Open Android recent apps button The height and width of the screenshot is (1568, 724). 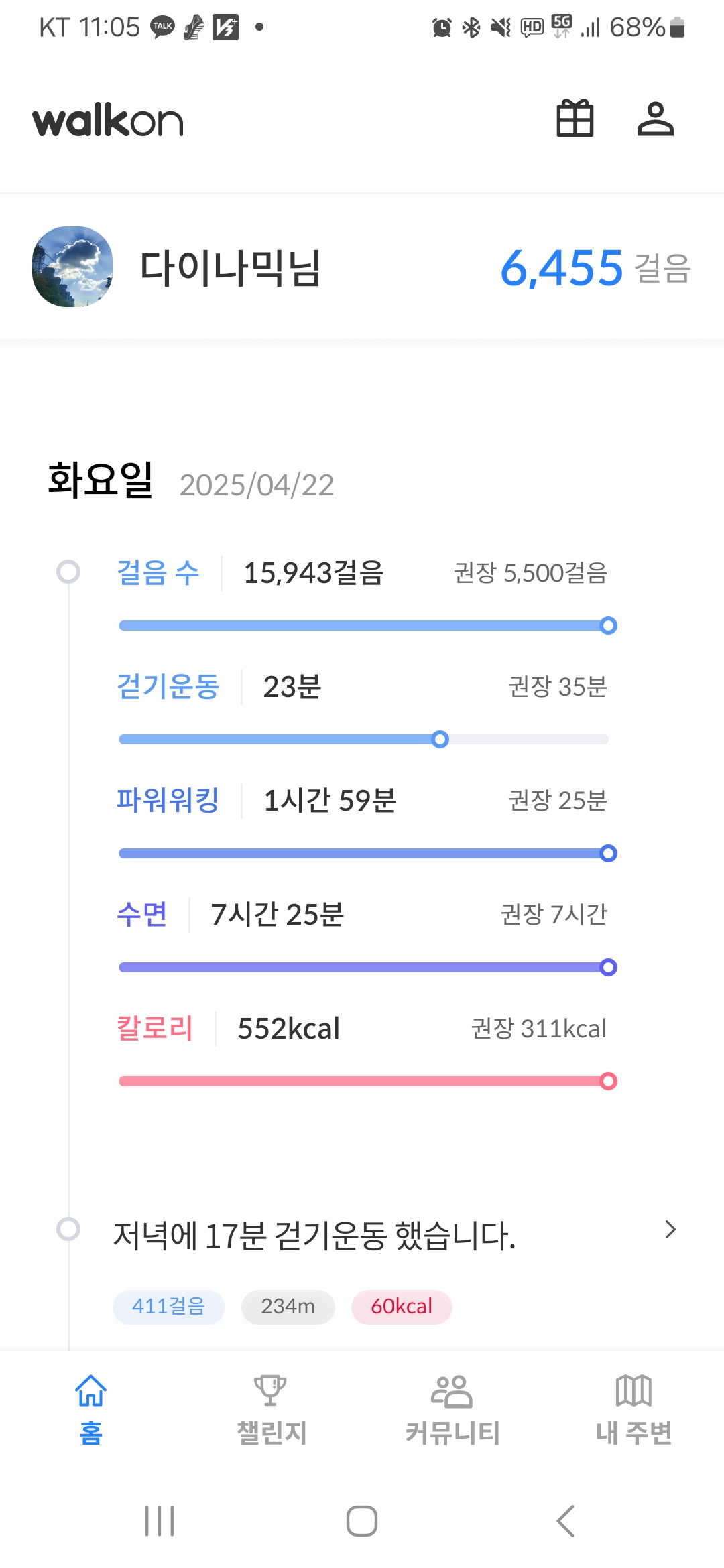click(160, 1521)
